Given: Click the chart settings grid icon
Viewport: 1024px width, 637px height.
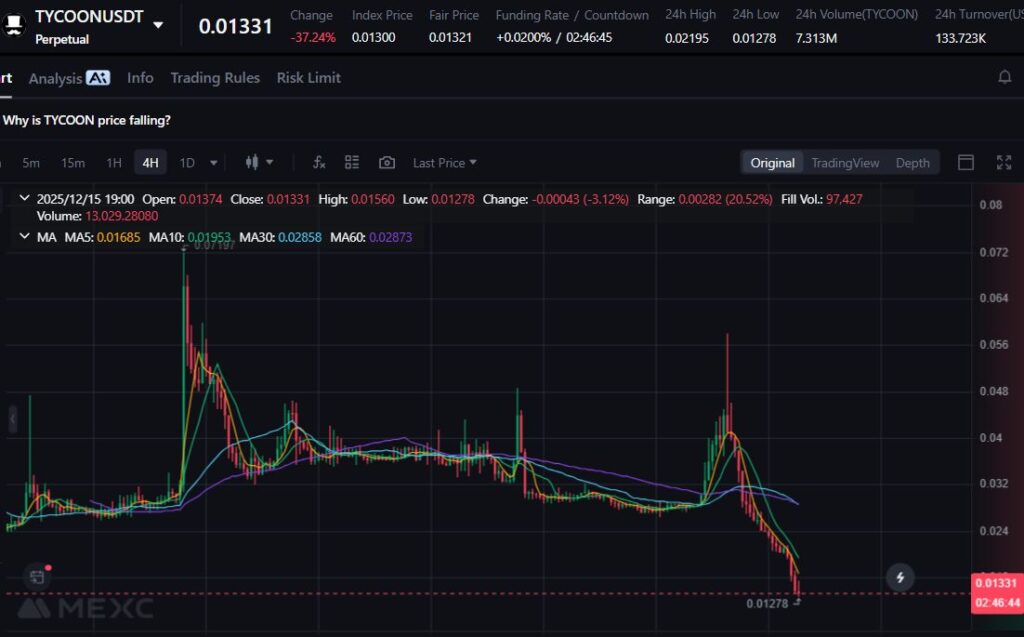Looking at the screenshot, I should (x=352, y=163).
